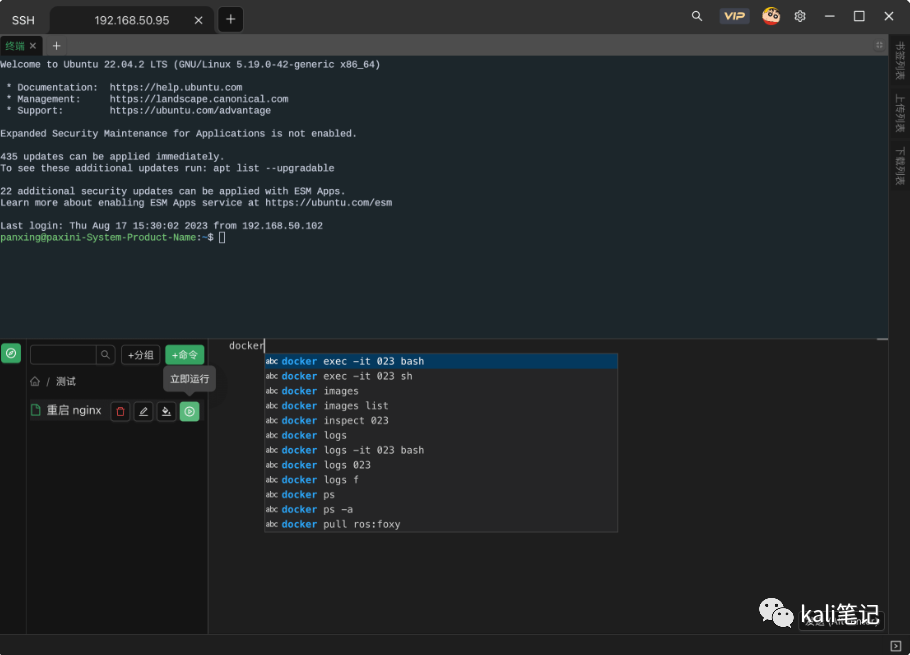Screen dimensions: 910x655
Task: Pick the plain docker logs suggestion
Action: (x=441, y=435)
